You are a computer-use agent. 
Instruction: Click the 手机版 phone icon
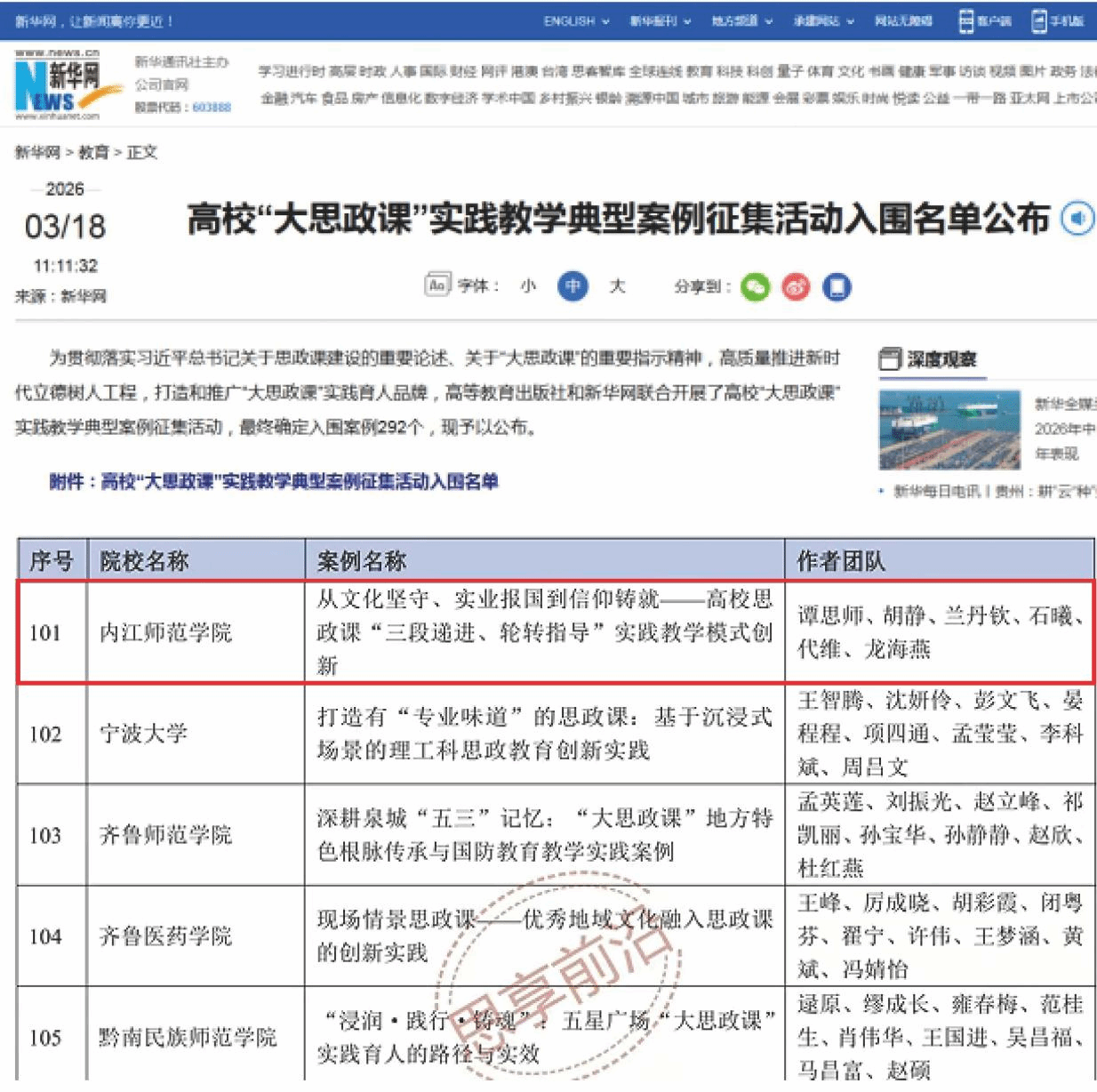[x=1038, y=20]
